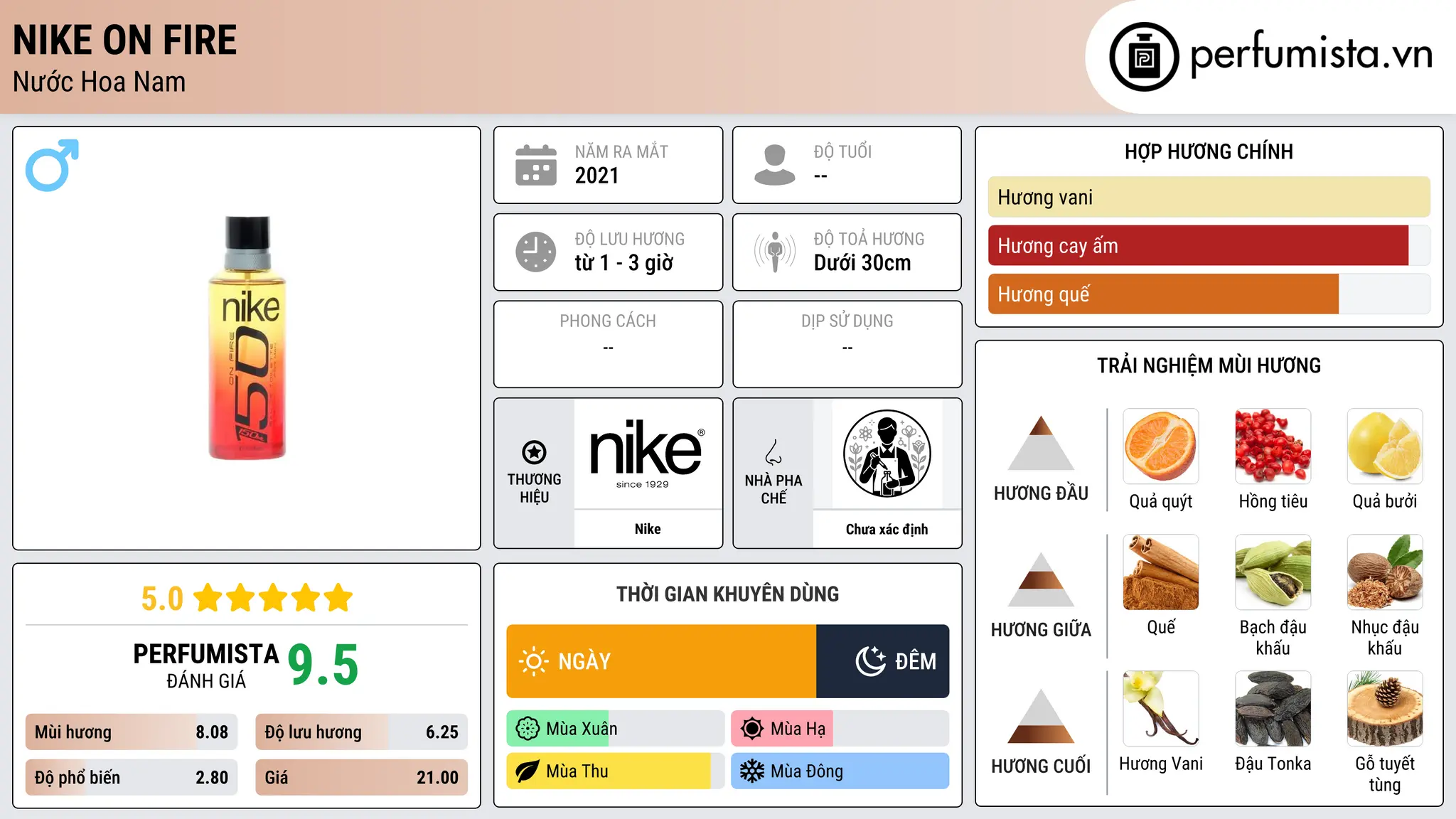Click the Chưa xác định perfumer name
Viewport: 1456px width, 819px height.
(x=887, y=529)
